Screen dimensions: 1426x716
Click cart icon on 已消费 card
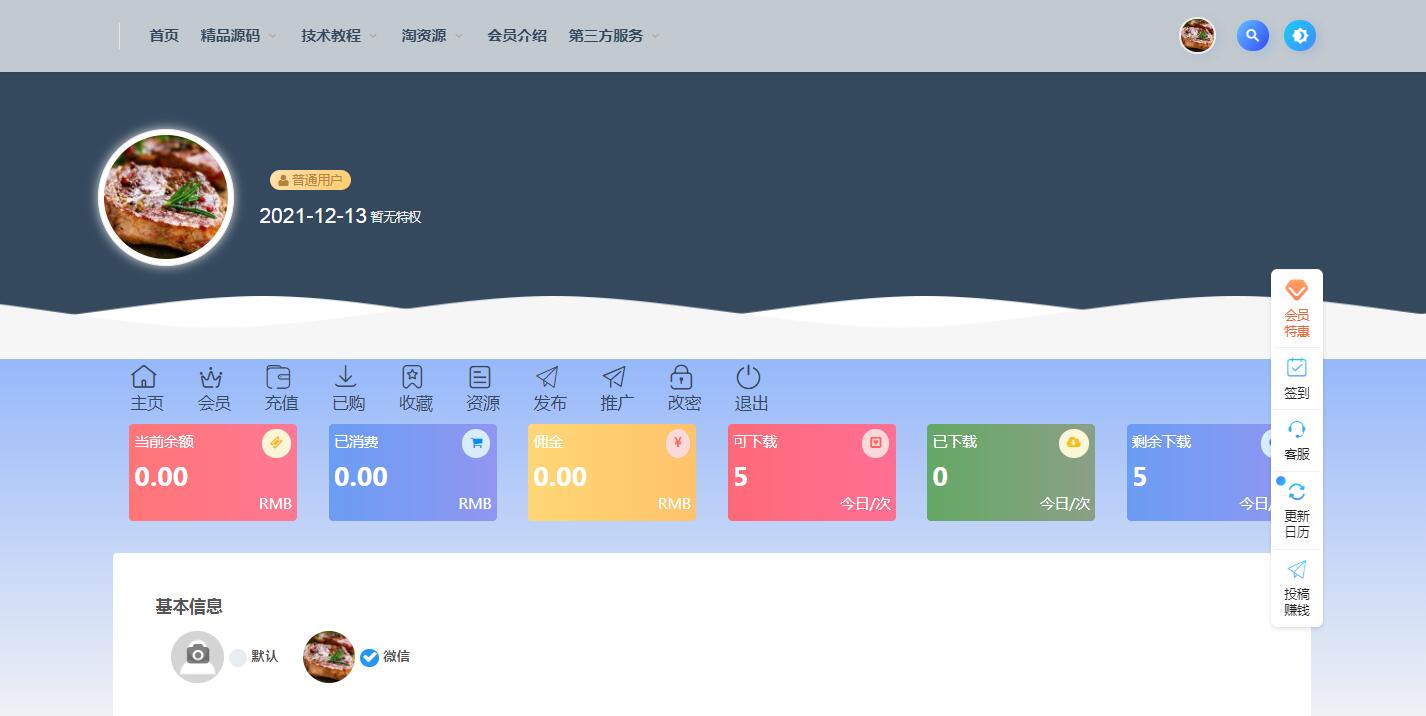tap(476, 443)
